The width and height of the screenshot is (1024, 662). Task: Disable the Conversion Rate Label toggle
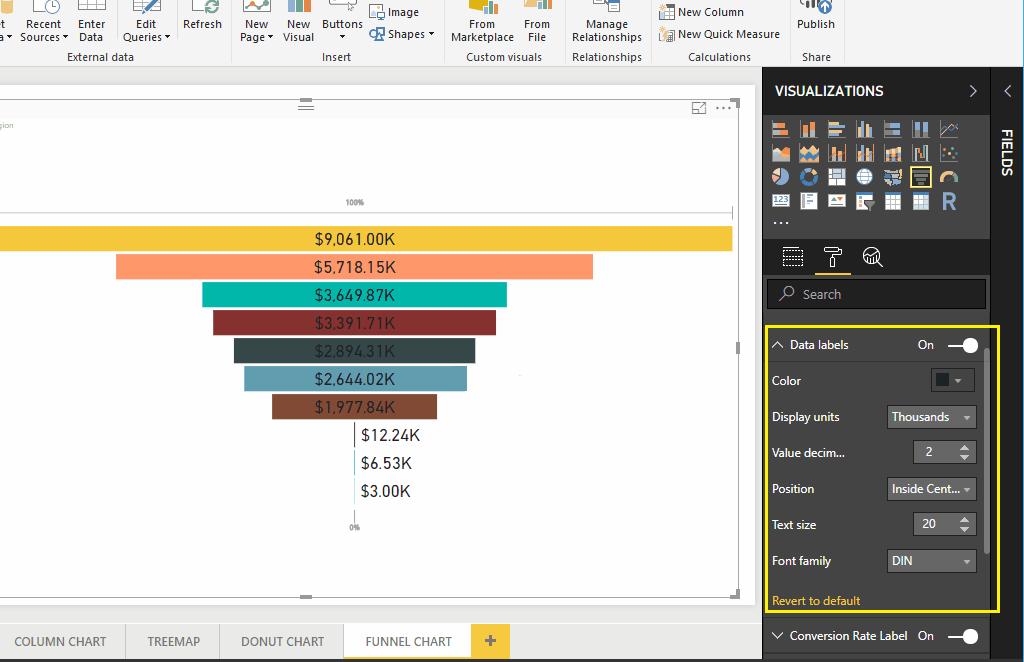[962, 636]
